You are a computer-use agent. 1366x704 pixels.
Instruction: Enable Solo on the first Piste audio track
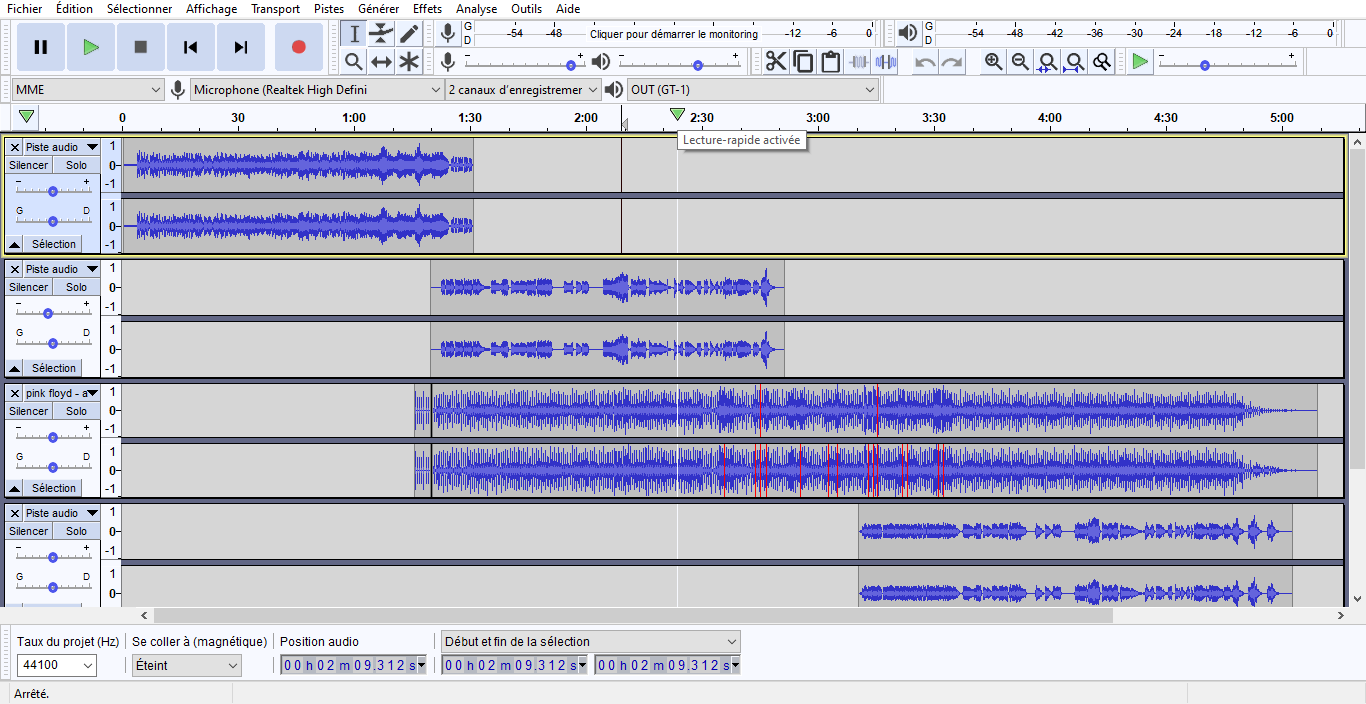[75, 164]
